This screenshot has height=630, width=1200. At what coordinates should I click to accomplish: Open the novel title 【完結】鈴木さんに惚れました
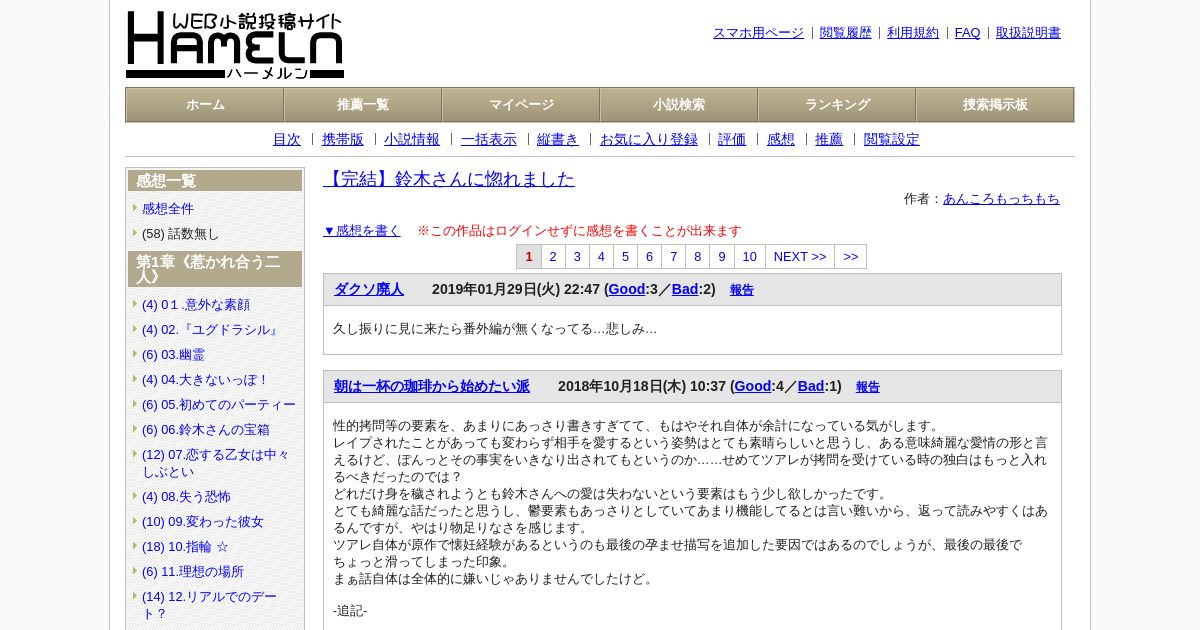tap(449, 179)
